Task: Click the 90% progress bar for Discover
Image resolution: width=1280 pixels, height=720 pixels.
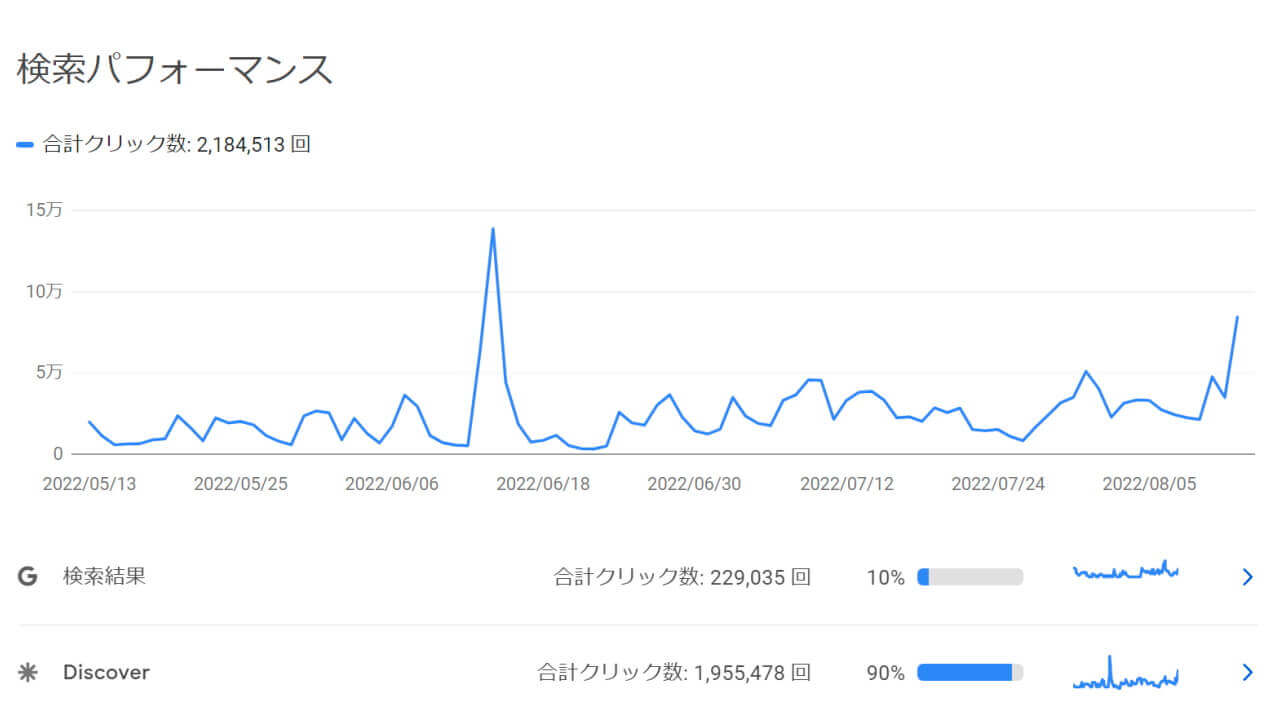Action: 967,672
